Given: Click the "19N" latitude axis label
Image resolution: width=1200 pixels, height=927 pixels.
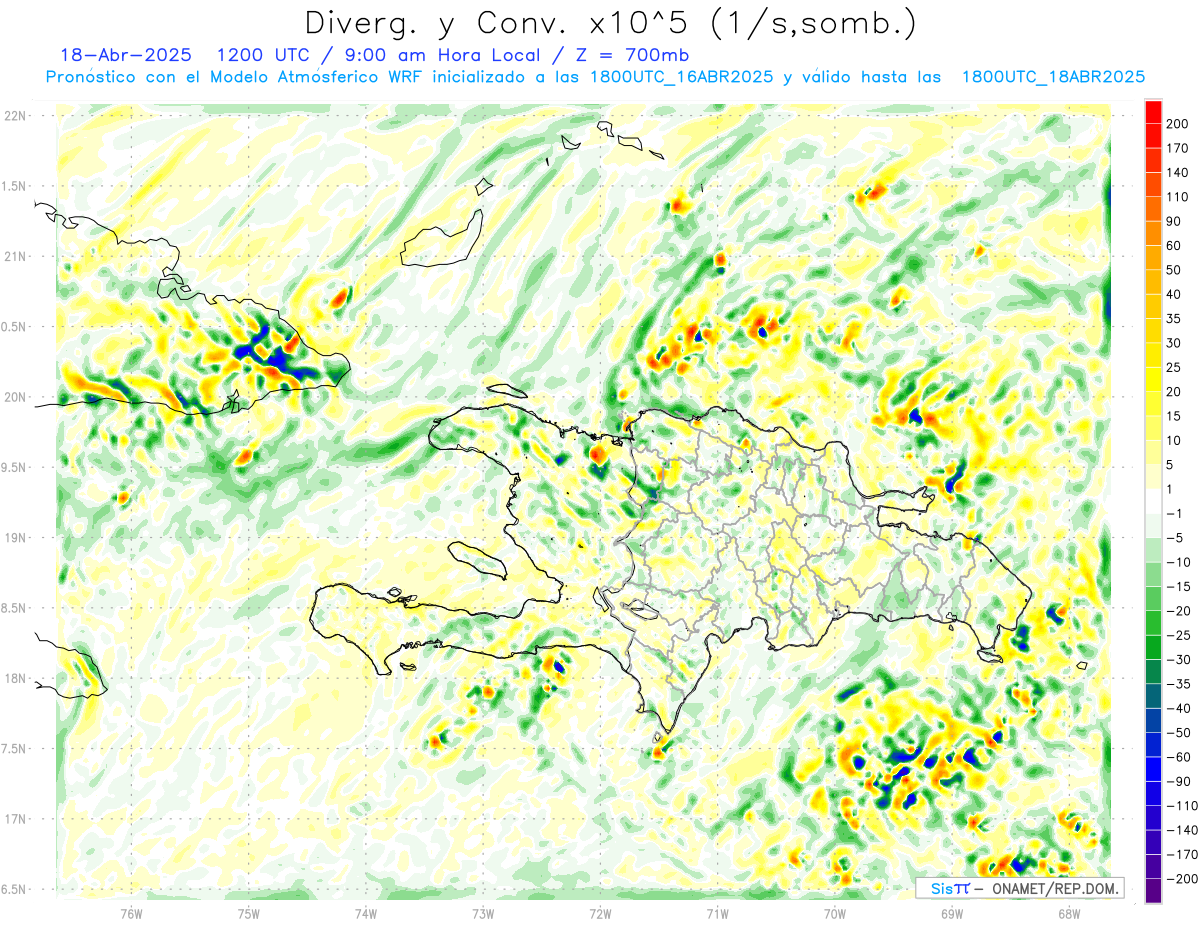Looking at the screenshot, I should [x=15, y=537].
